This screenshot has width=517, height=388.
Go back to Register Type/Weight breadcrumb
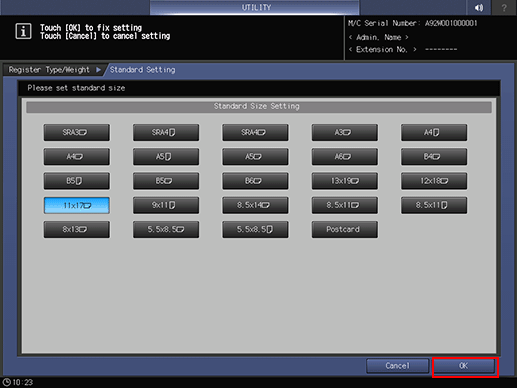pos(49,70)
